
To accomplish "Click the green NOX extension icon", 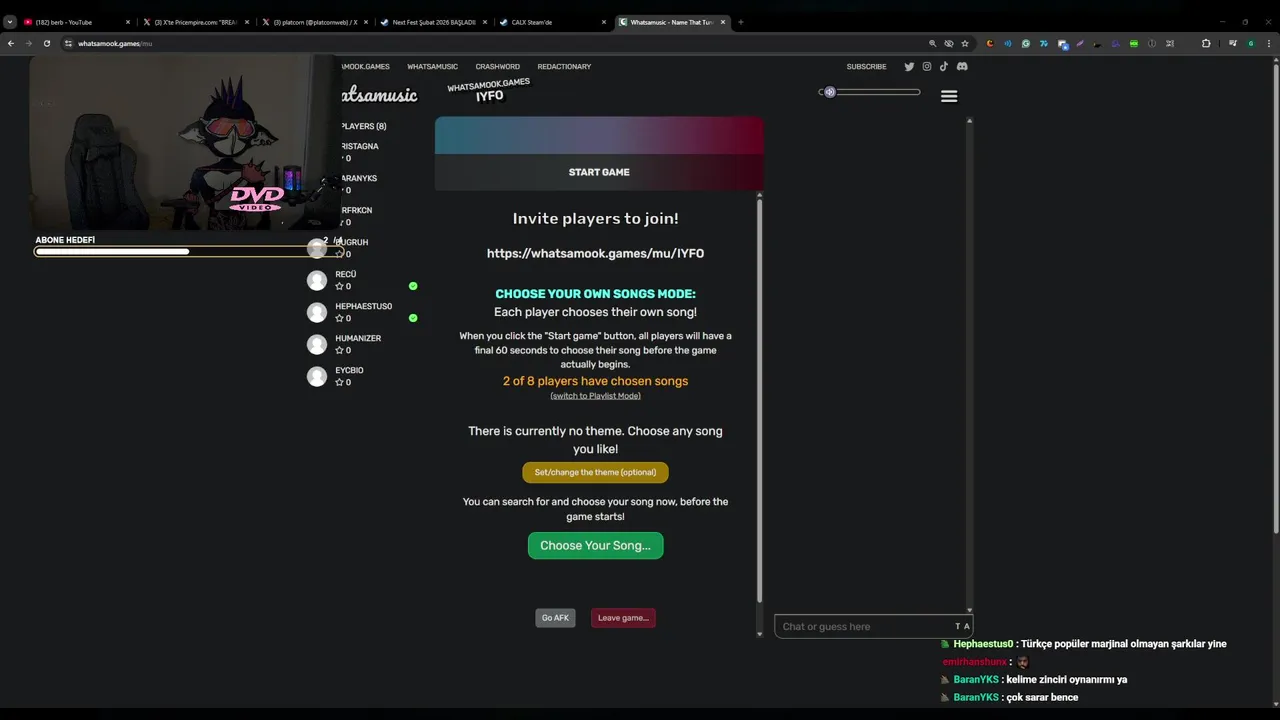I will click(1134, 44).
